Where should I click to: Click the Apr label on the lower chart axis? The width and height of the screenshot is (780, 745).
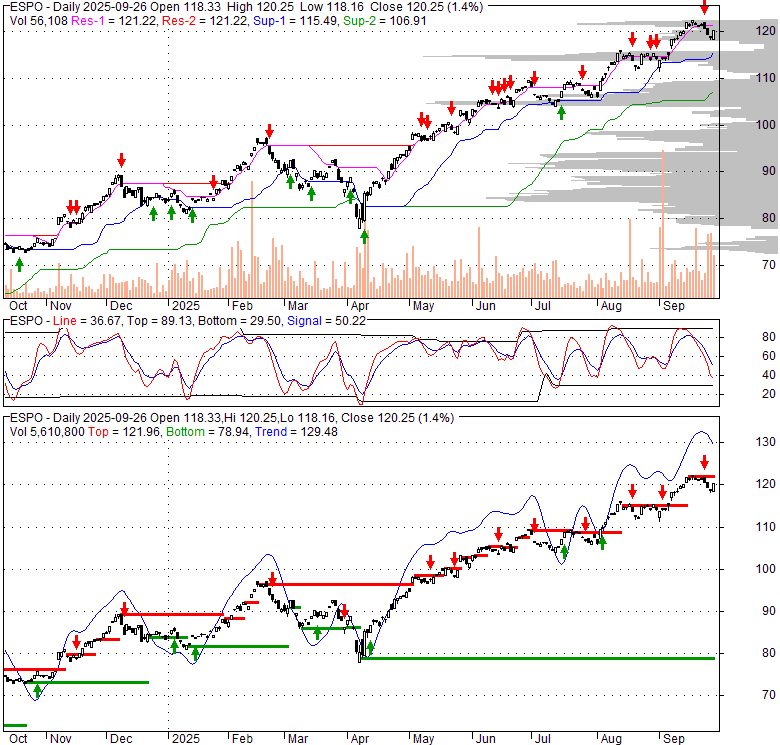point(360,739)
